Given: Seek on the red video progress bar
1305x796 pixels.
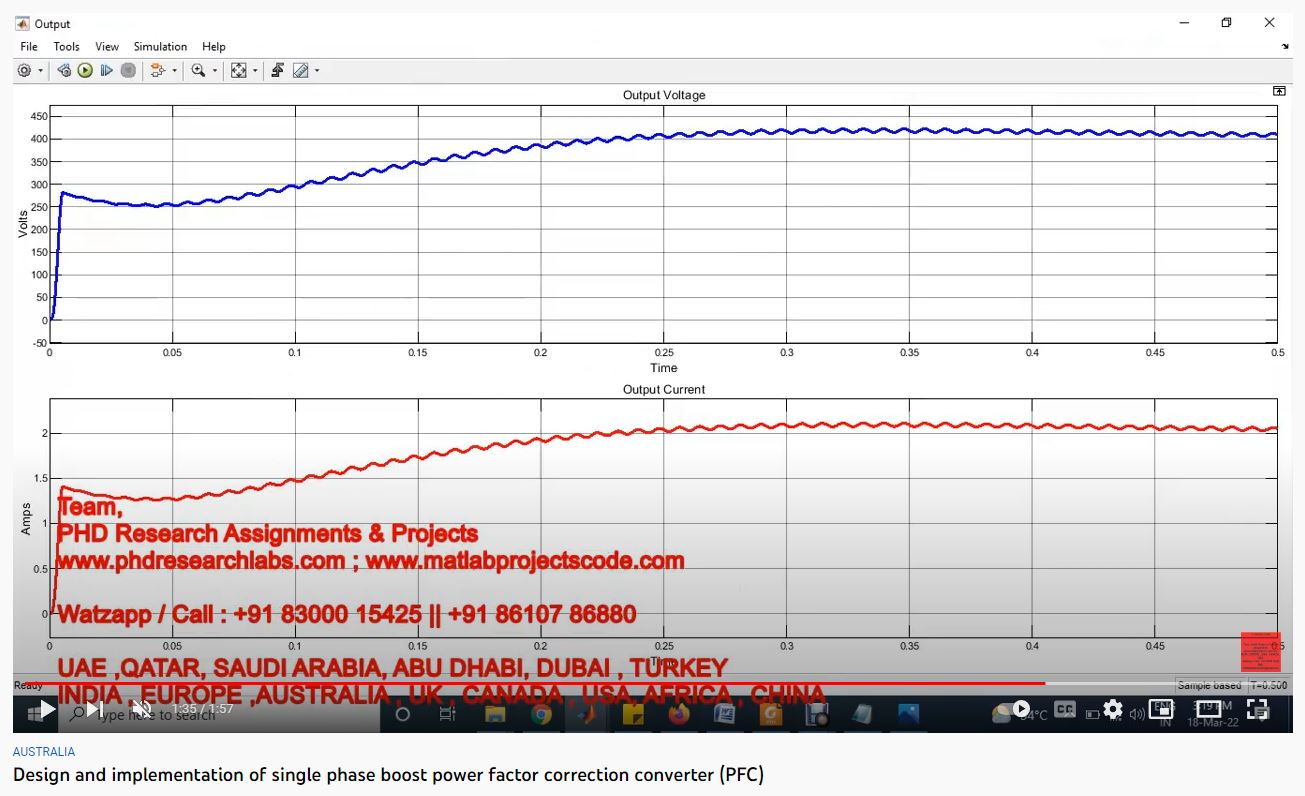Looking at the screenshot, I should click(528, 684).
